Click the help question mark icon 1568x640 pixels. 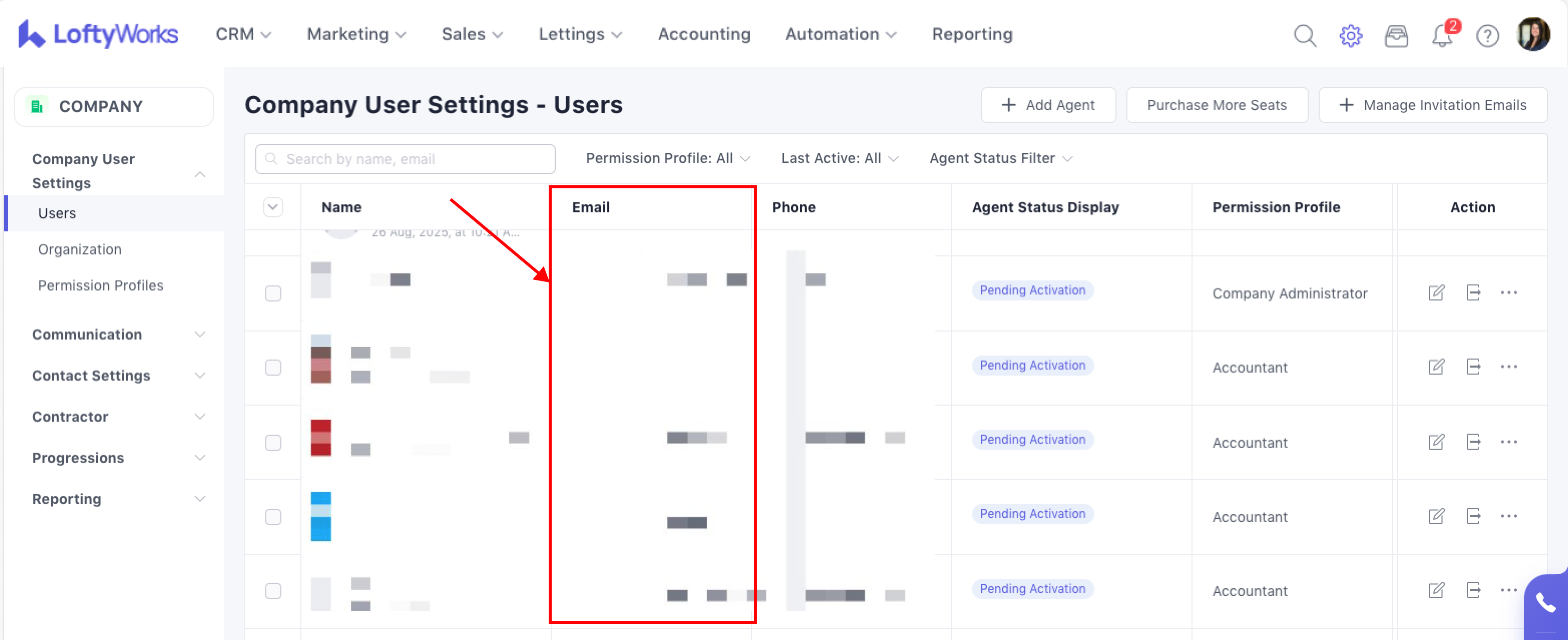click(x=1487, y=36)
